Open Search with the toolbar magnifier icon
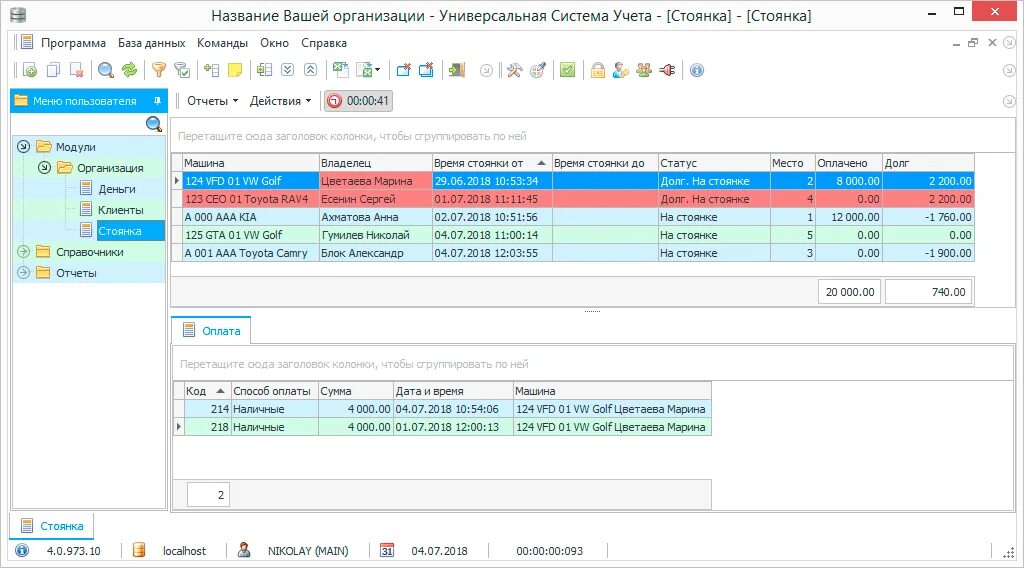 (x=105, y=70)
